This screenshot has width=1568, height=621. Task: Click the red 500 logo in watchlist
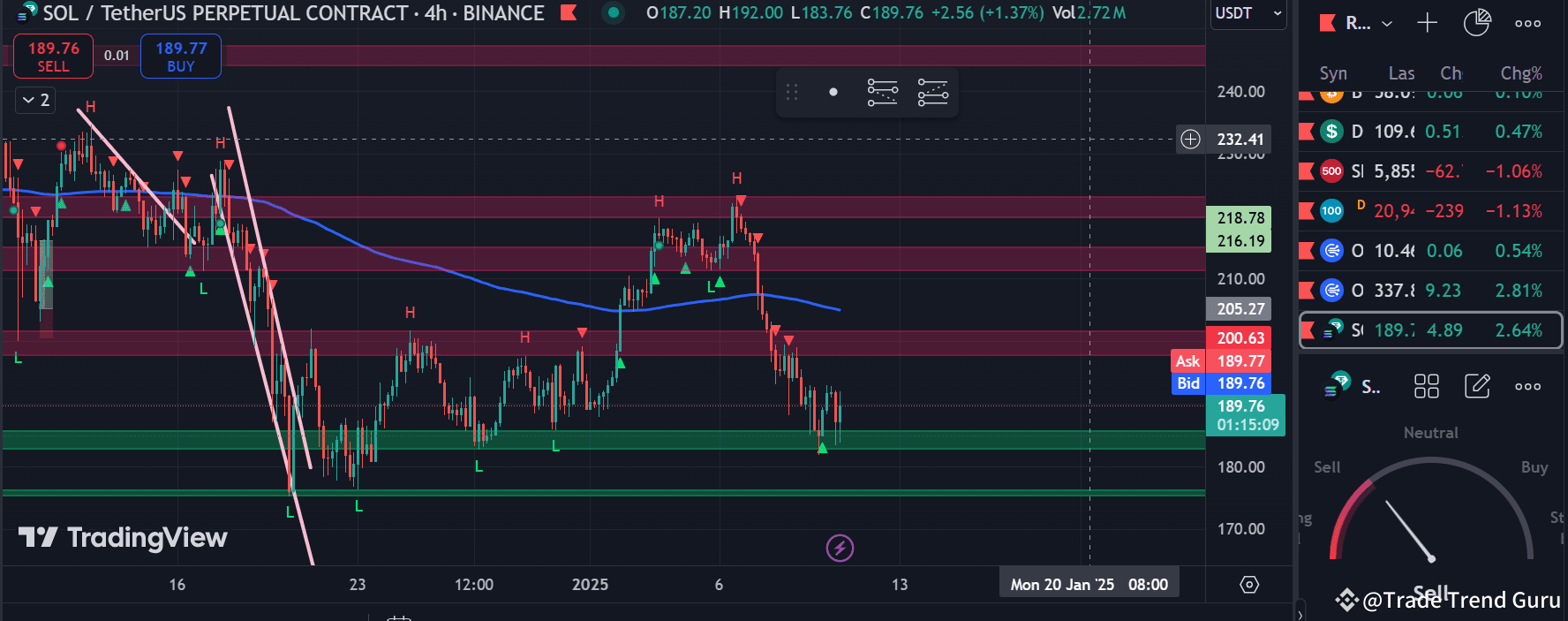1331,171
